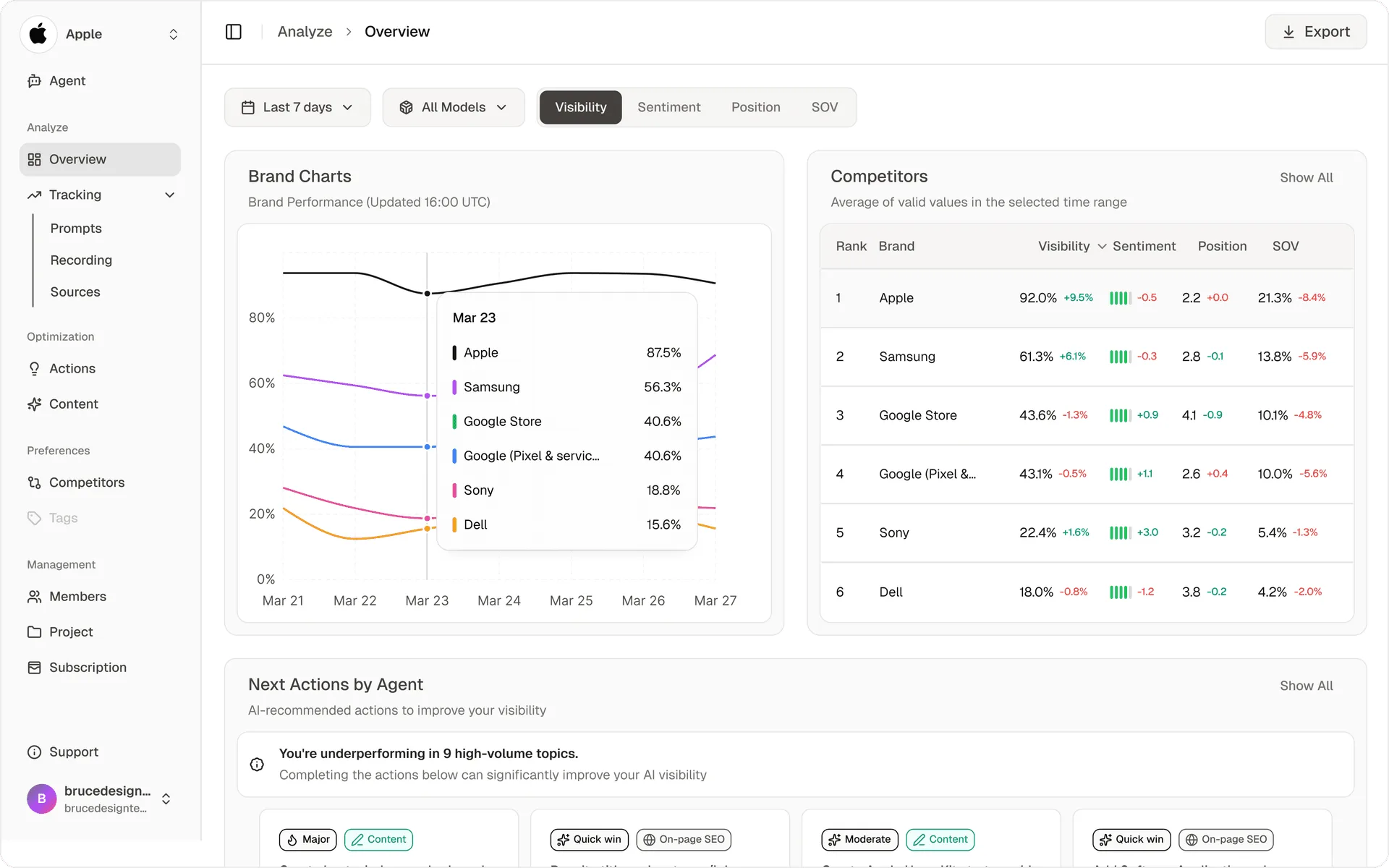Screen dimensions: 1389x868
Task: Click Google Store green swatch in tooltip
Action: pyautogui.click(x=454, y=422)
